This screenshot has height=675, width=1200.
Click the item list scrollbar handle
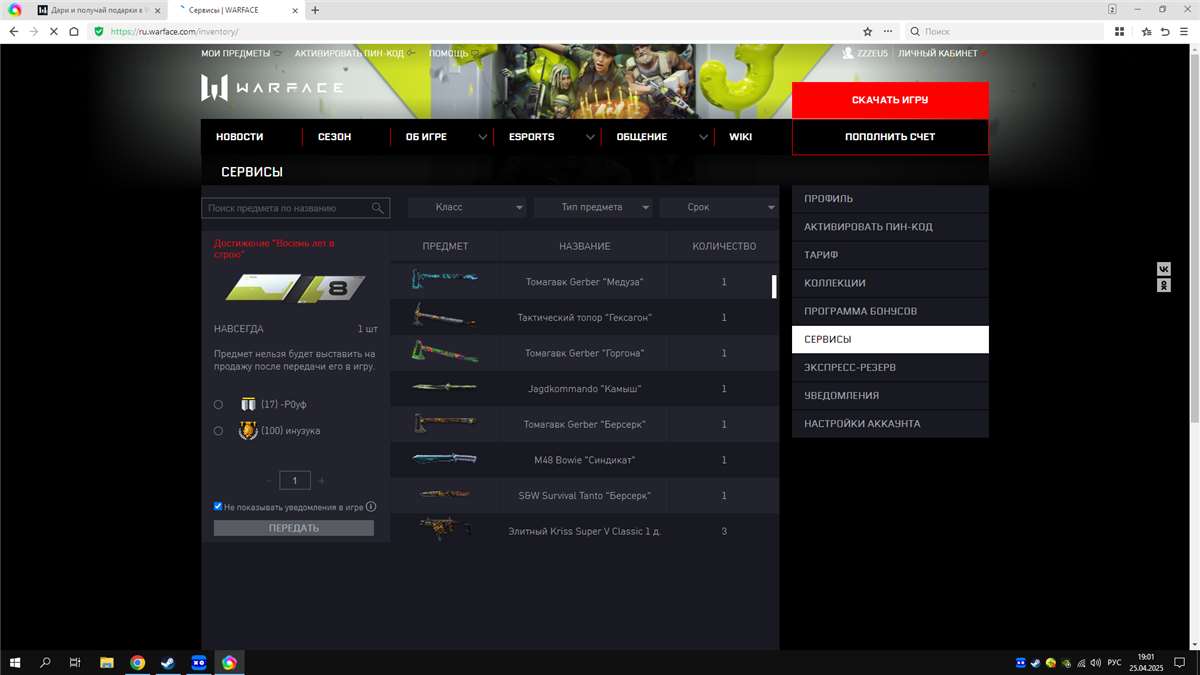(x=774, y=287)
